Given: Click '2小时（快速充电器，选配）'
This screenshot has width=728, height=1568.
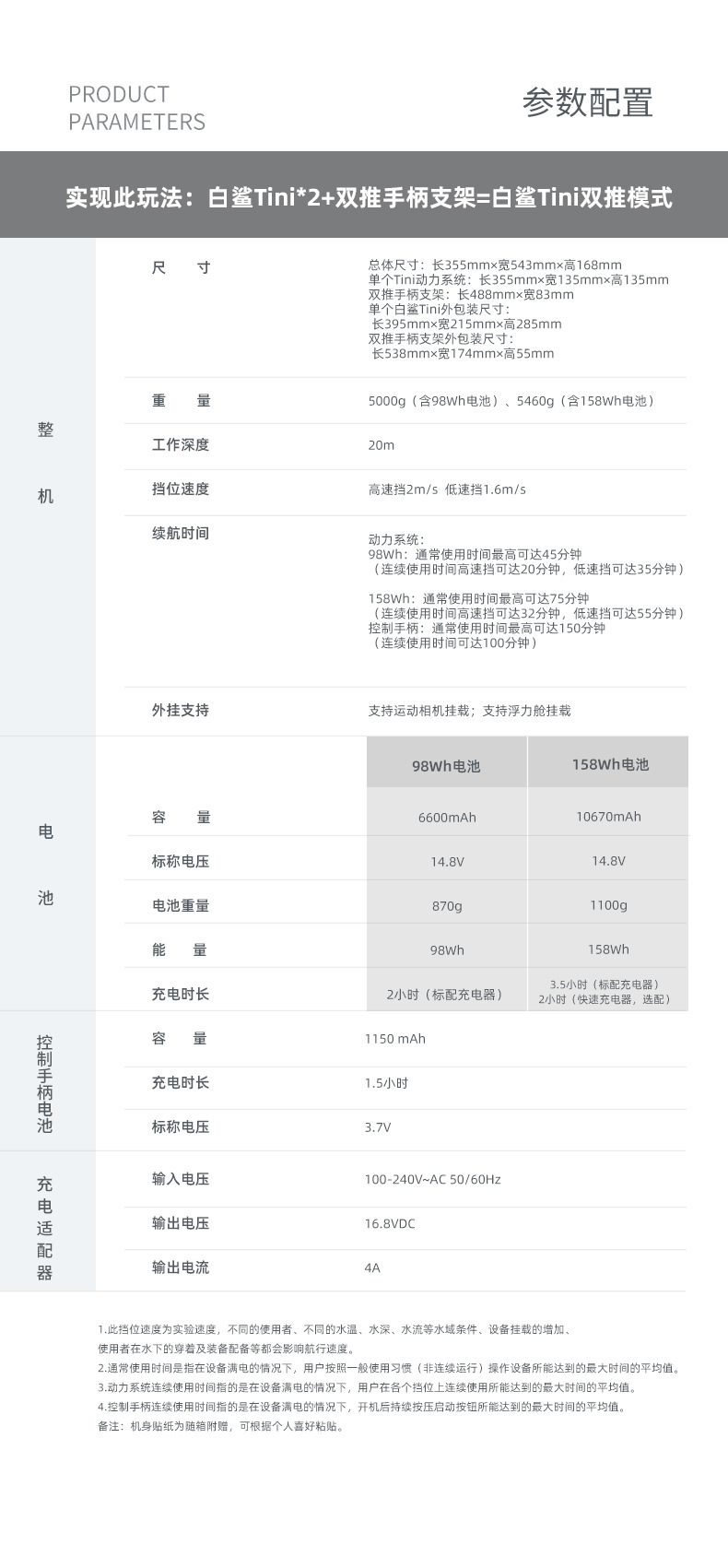Looking at the screenshot, I should pos(608,999).
